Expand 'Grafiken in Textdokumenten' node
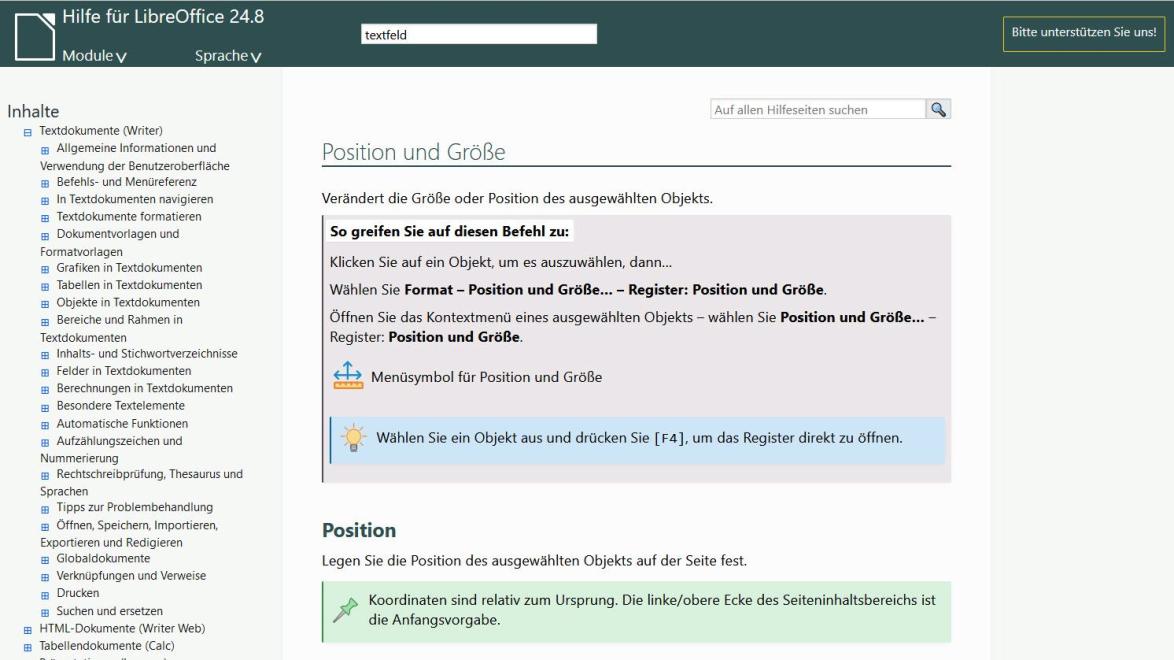Viewport: 1174px width, 660px height. point(45,270)
